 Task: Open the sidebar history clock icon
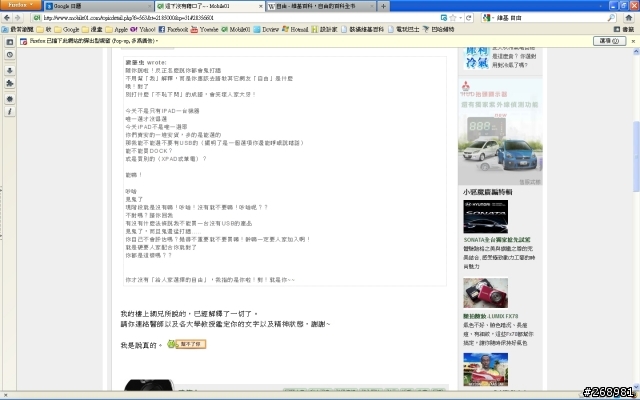click(x=10, y=55)
